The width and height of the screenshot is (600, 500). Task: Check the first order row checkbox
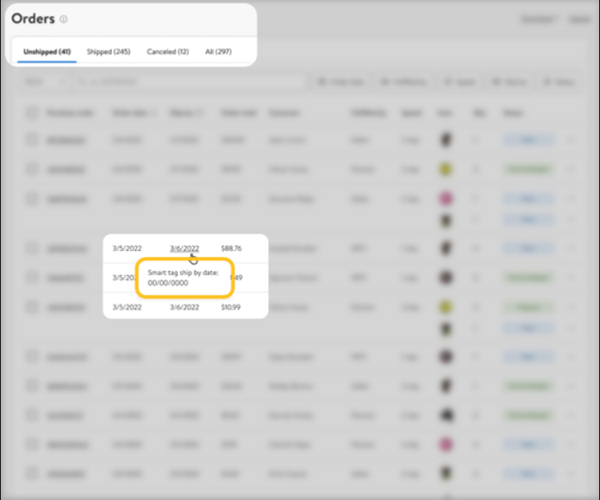33,141
